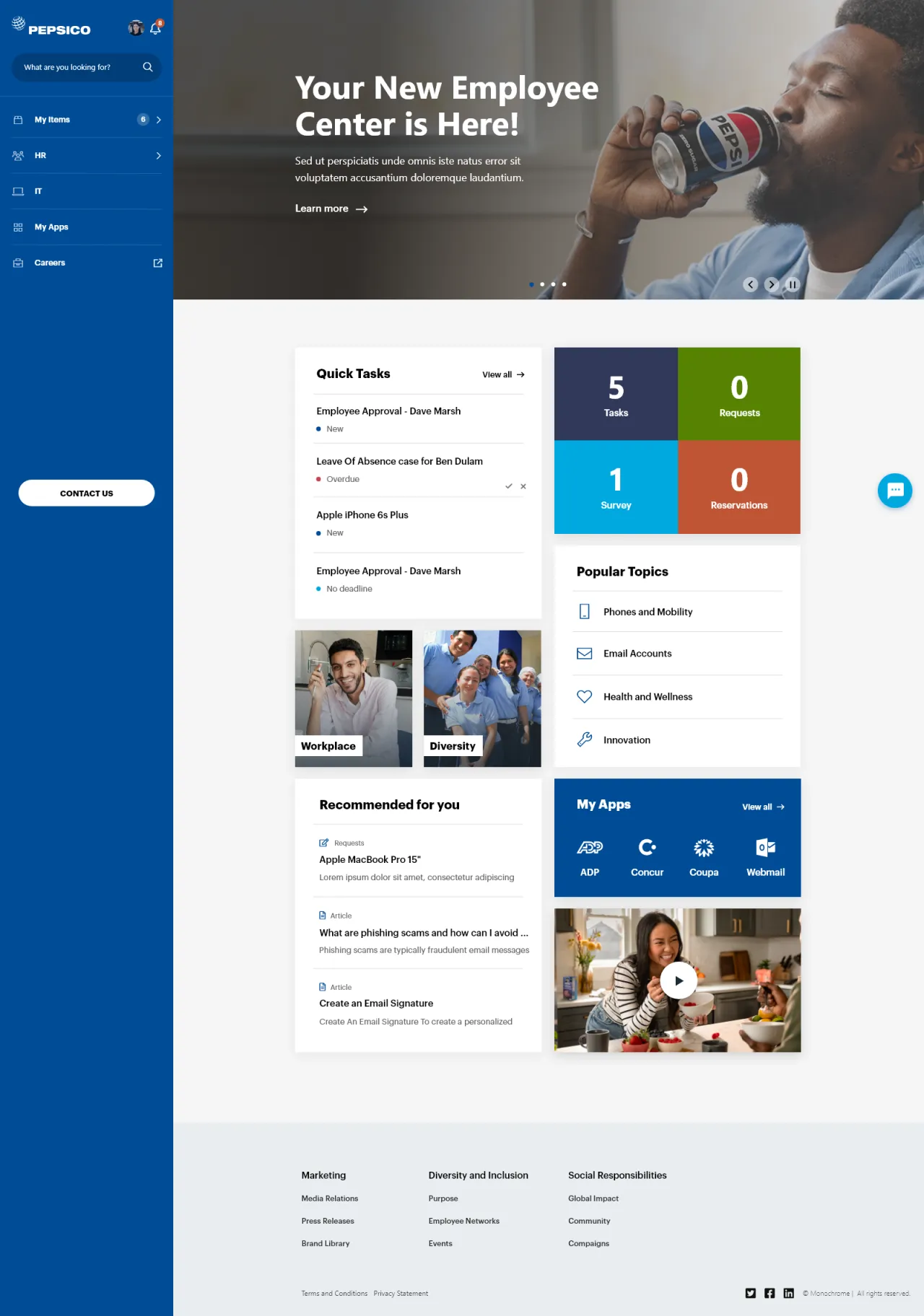Open IT in the sidebar
924x1316 pixels.
(x=38, y=191)
